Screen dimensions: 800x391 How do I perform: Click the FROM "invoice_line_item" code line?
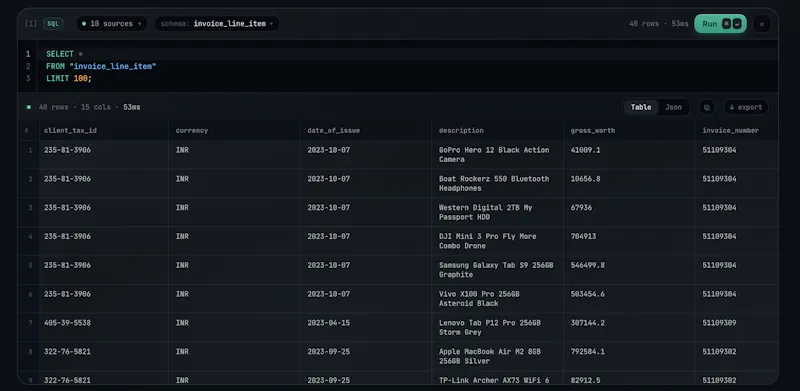coord(101,66)
